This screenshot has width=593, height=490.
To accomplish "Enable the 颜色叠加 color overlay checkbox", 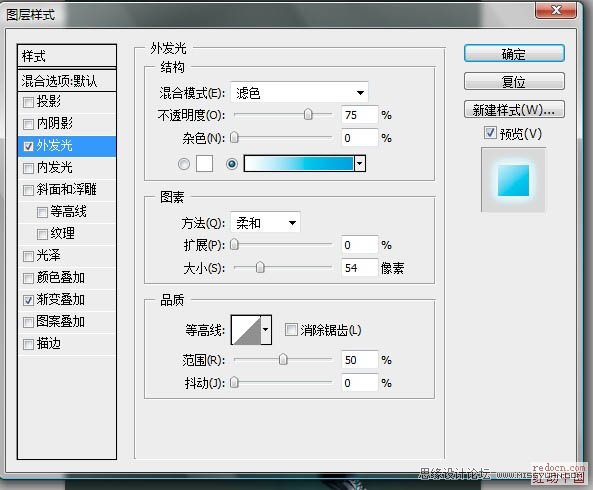I will [28, 278].
